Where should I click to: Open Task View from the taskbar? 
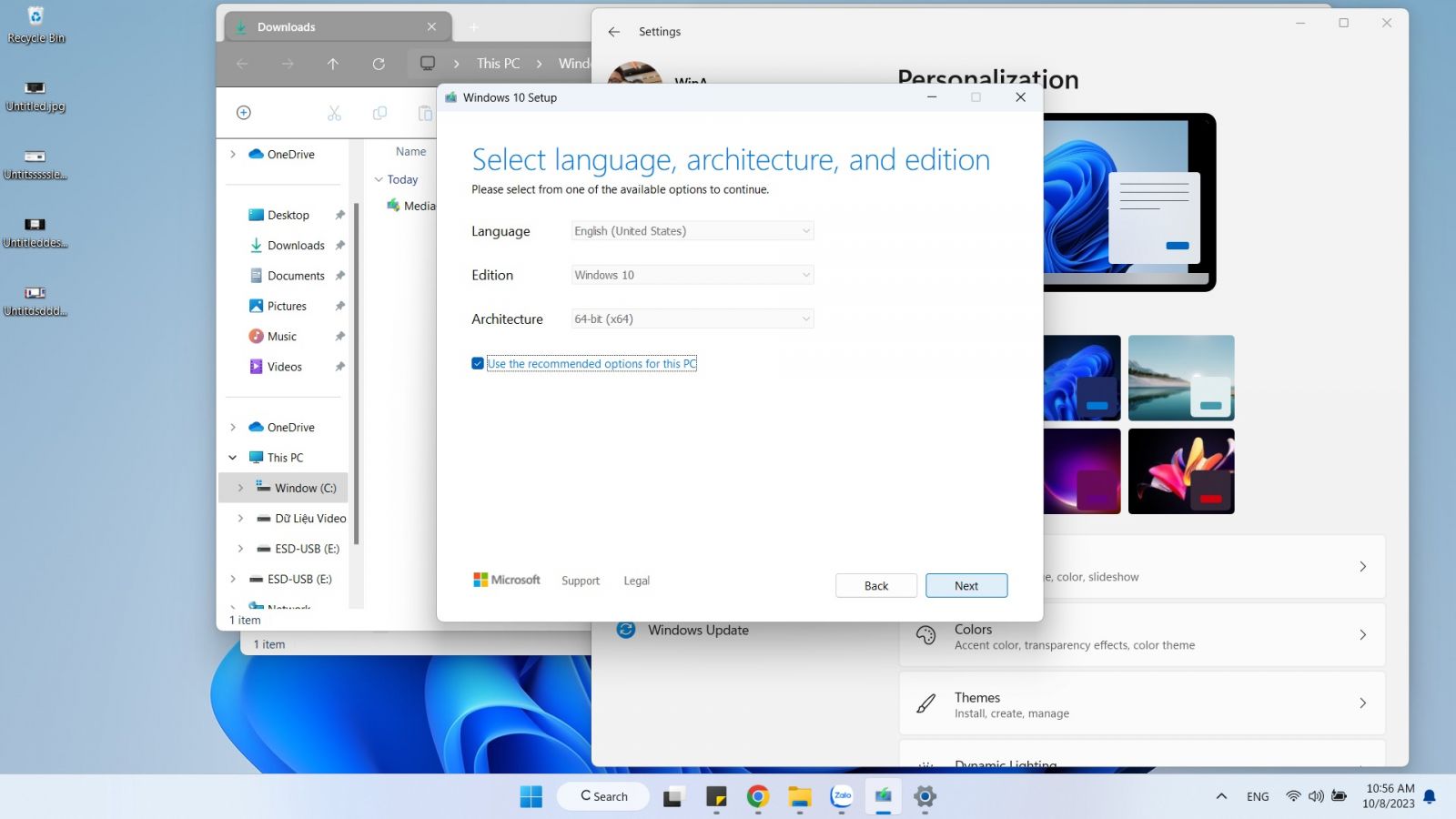[x=673, y=796]
